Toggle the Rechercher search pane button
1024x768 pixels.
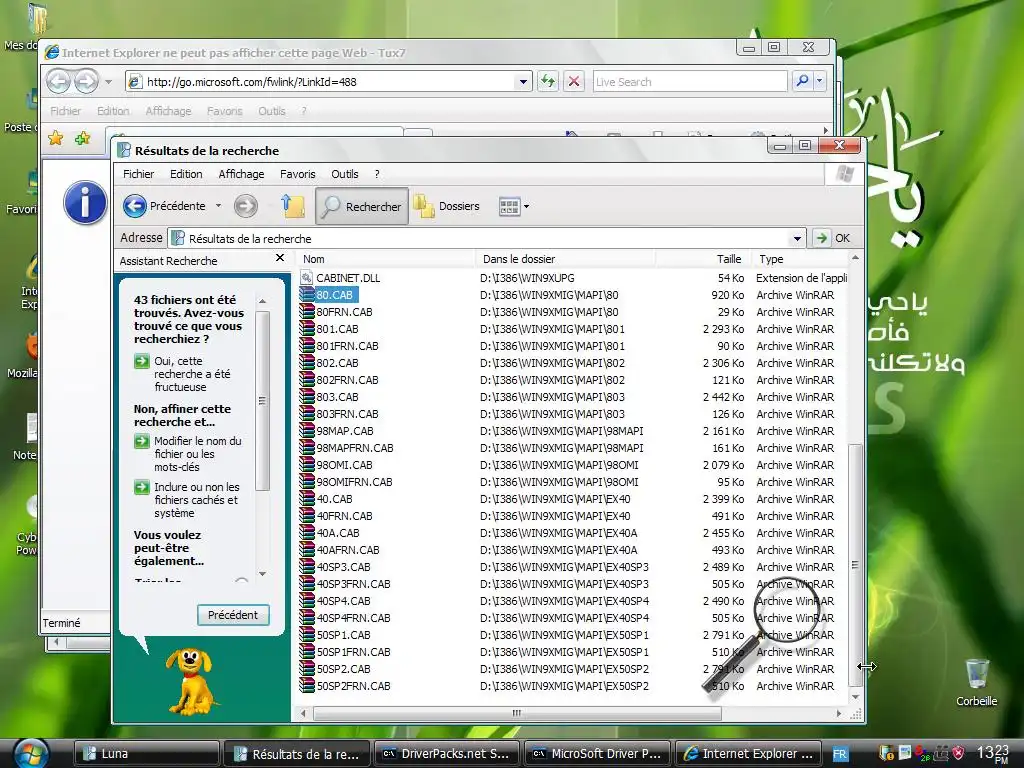pyautogui.click(x=362, y=206)
